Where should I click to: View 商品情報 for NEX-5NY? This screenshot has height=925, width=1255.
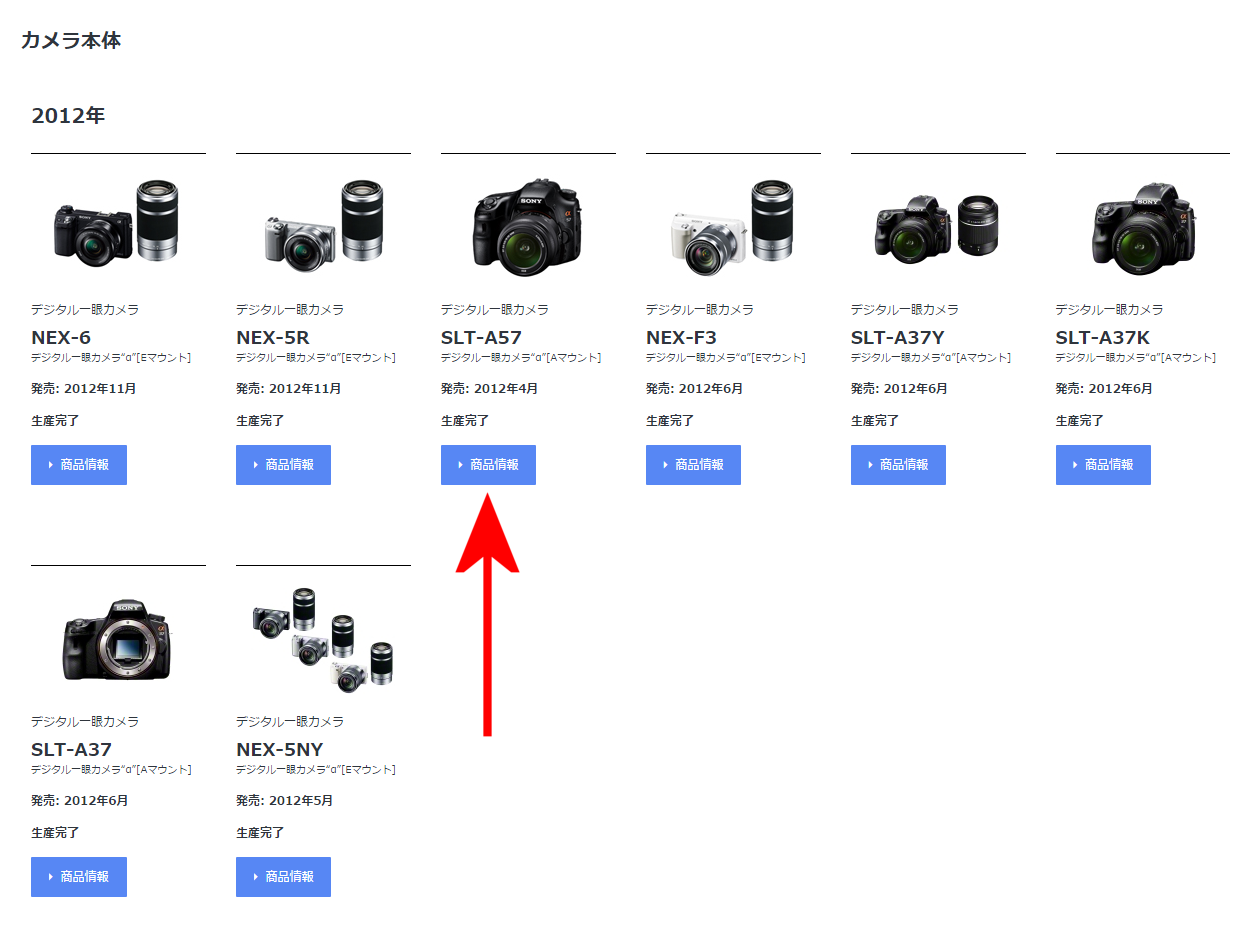click(x=283, y=877)
